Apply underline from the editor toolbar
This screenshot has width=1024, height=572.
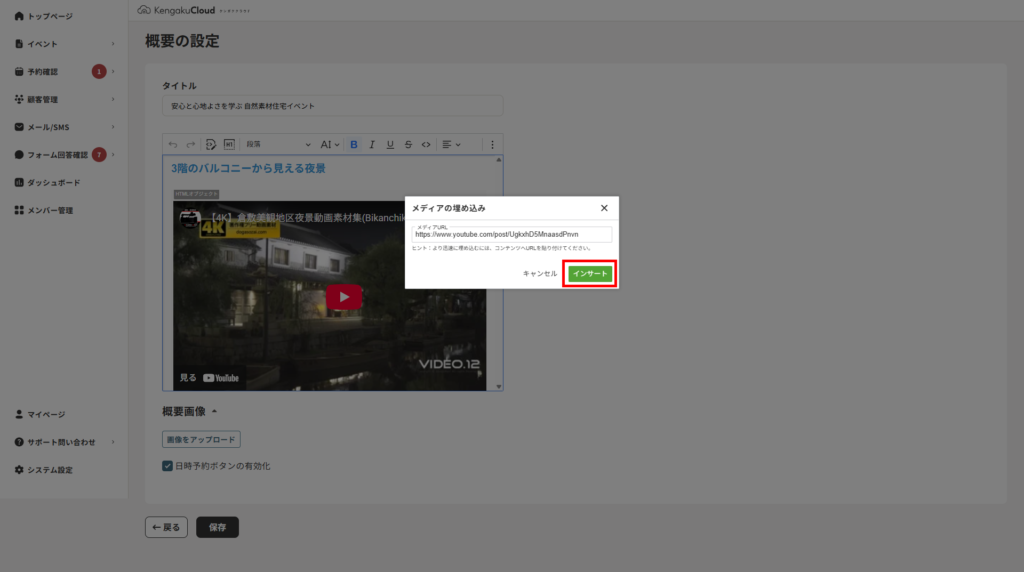390,144
